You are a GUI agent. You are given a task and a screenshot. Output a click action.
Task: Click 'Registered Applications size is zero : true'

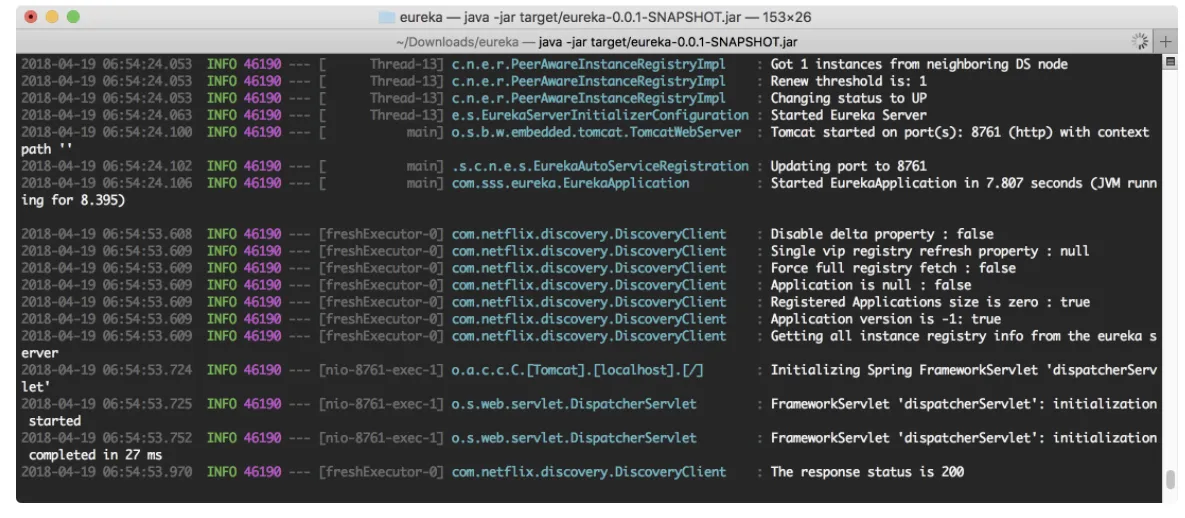[930, 302]
